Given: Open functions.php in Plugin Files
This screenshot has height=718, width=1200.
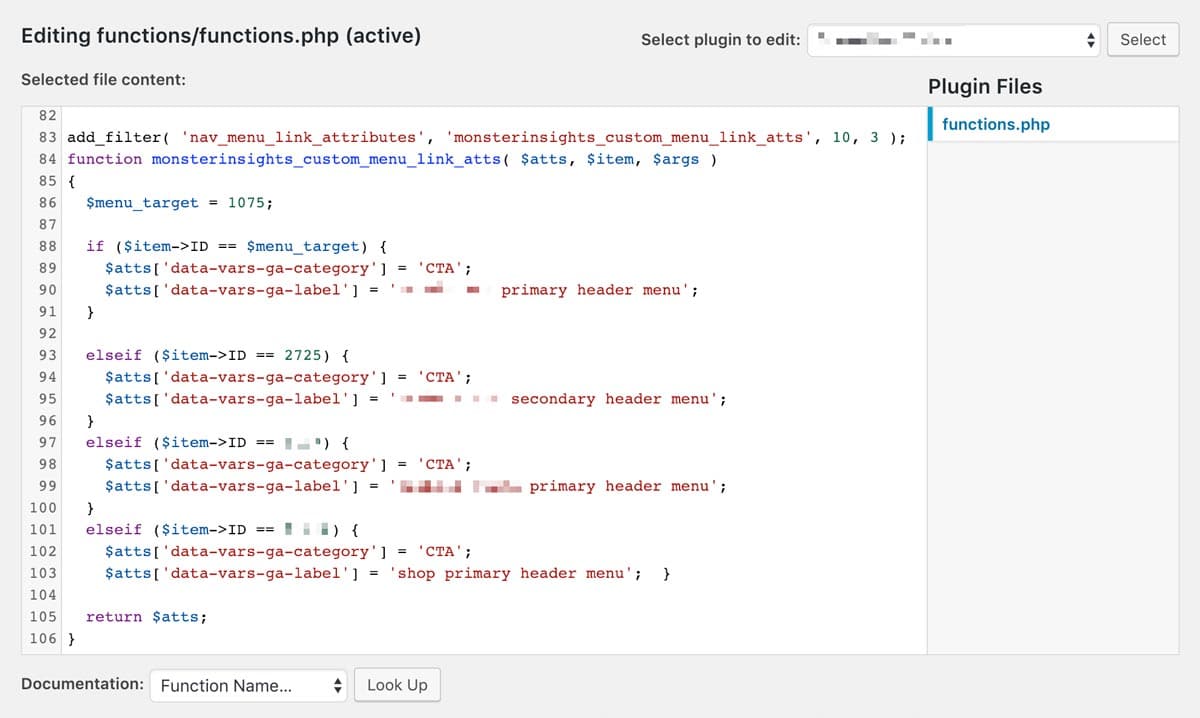Looking at the screenshot, I should (995, 125).
